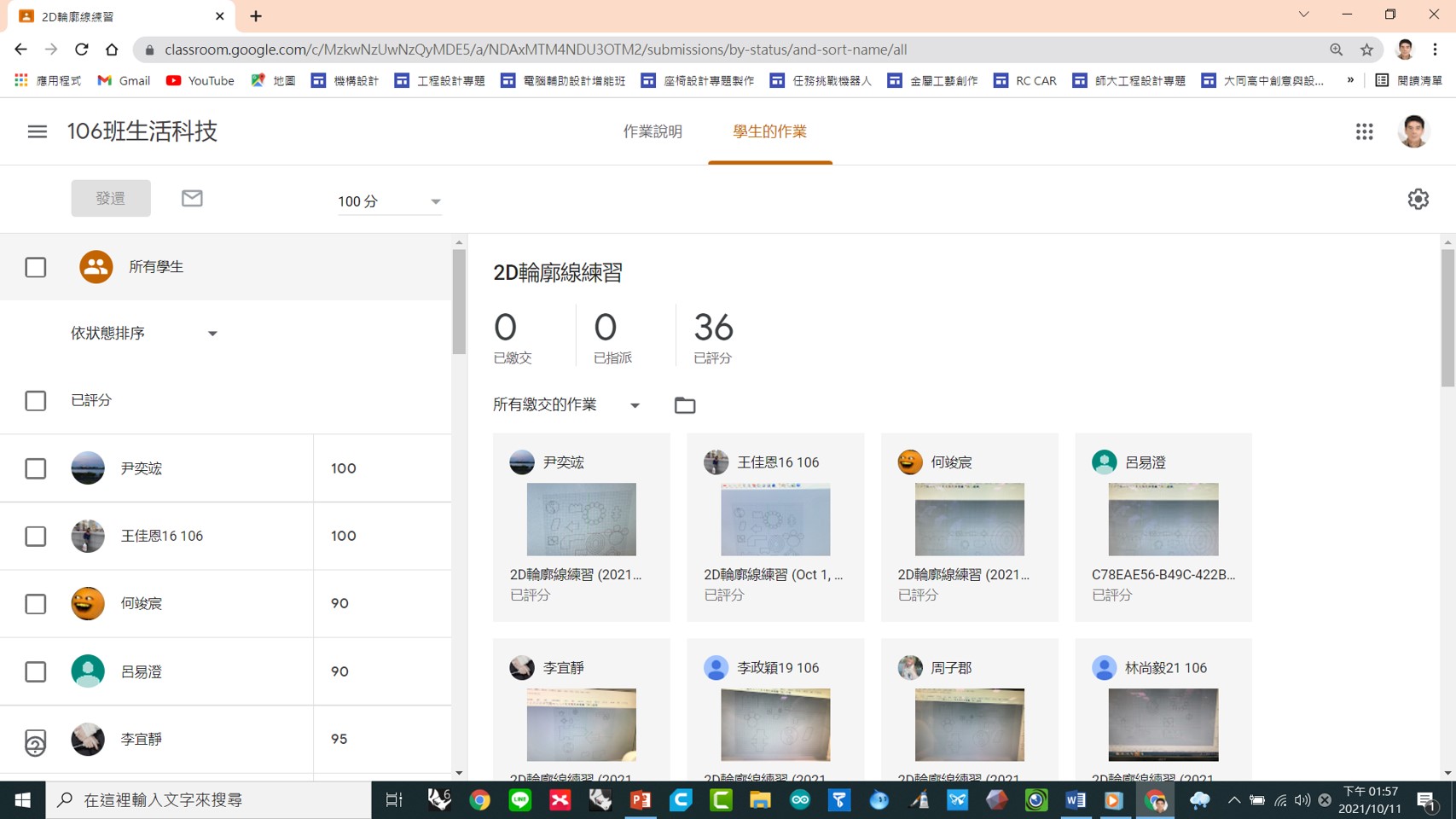
Task: Open the 106班生活科技 class link
Action: tap(142, 131)
